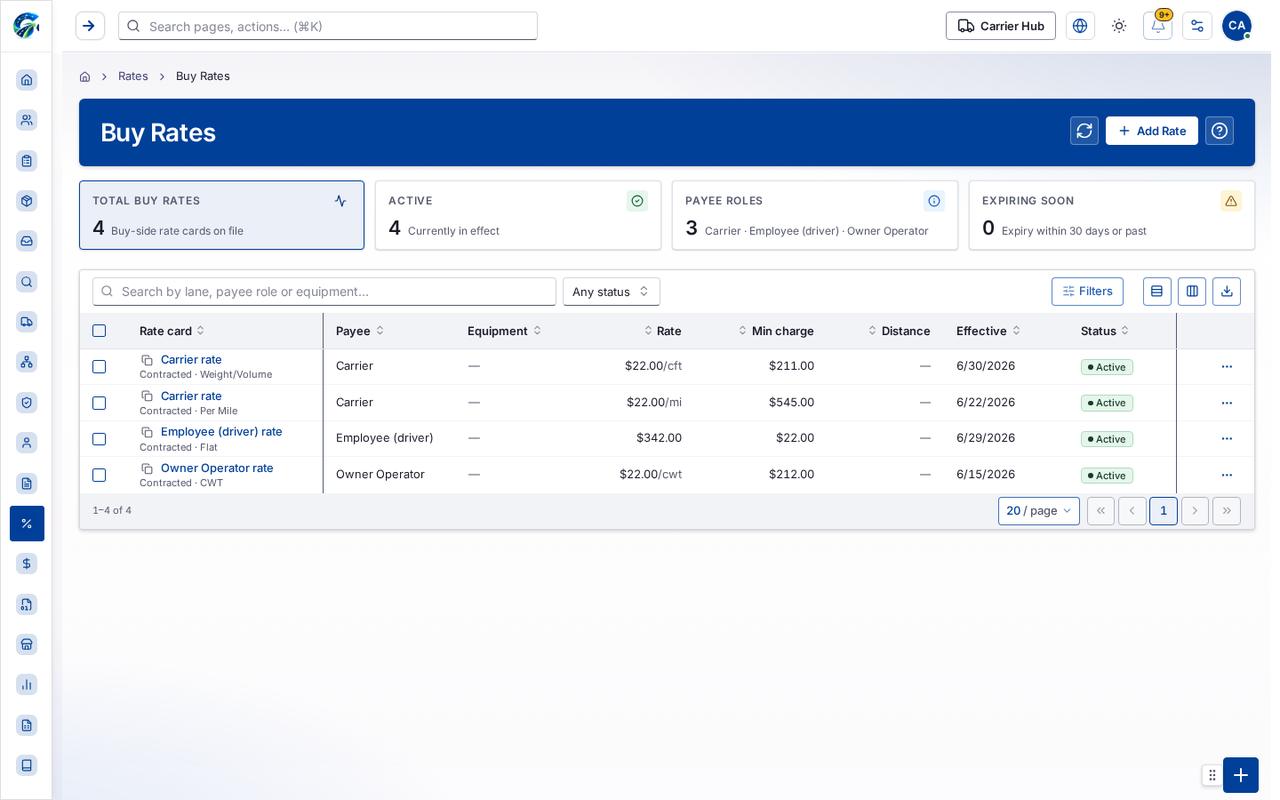Open the magnifier icon in the sidebar

(x=27, y=282)
